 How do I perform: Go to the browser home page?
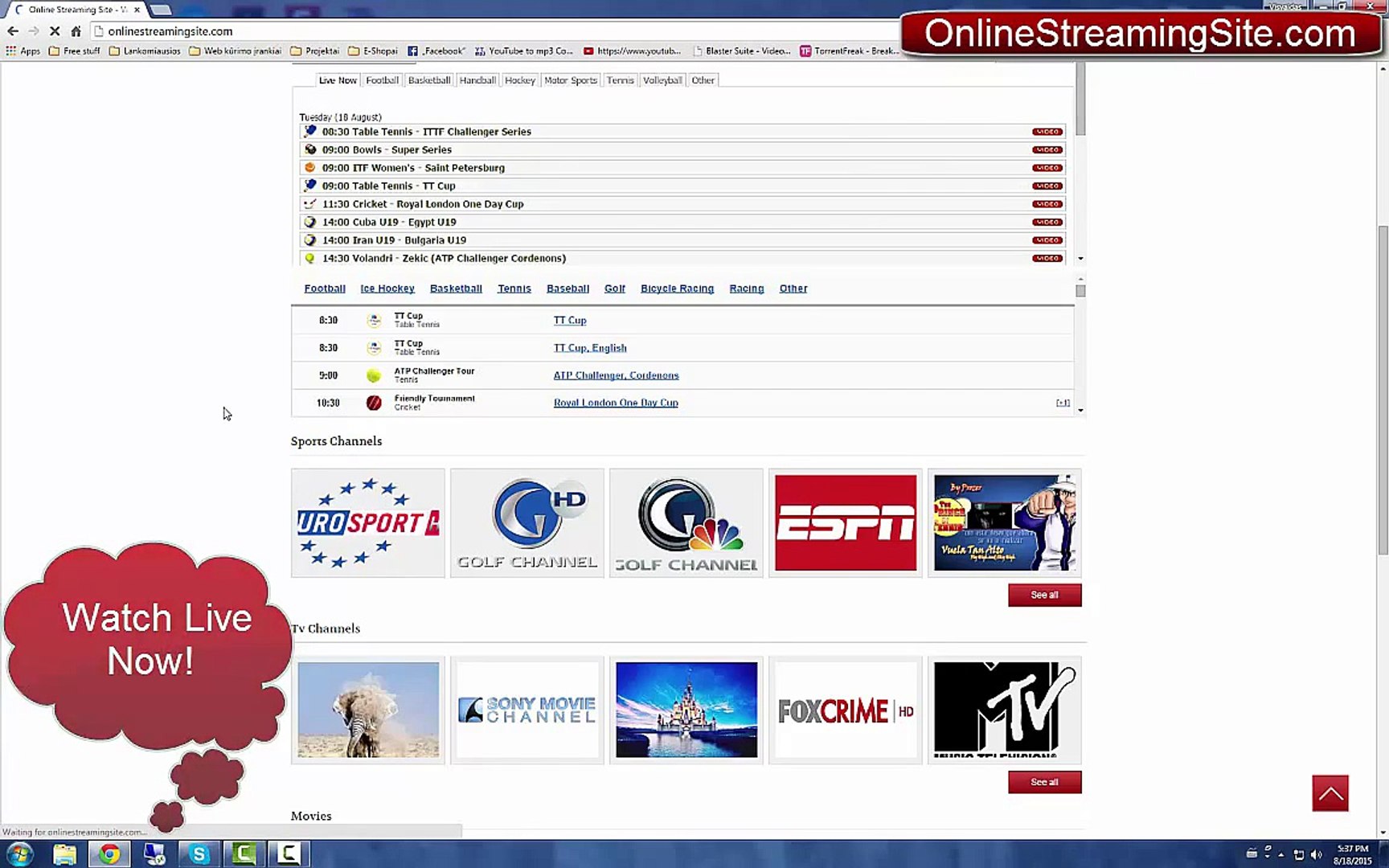[76, 31]
